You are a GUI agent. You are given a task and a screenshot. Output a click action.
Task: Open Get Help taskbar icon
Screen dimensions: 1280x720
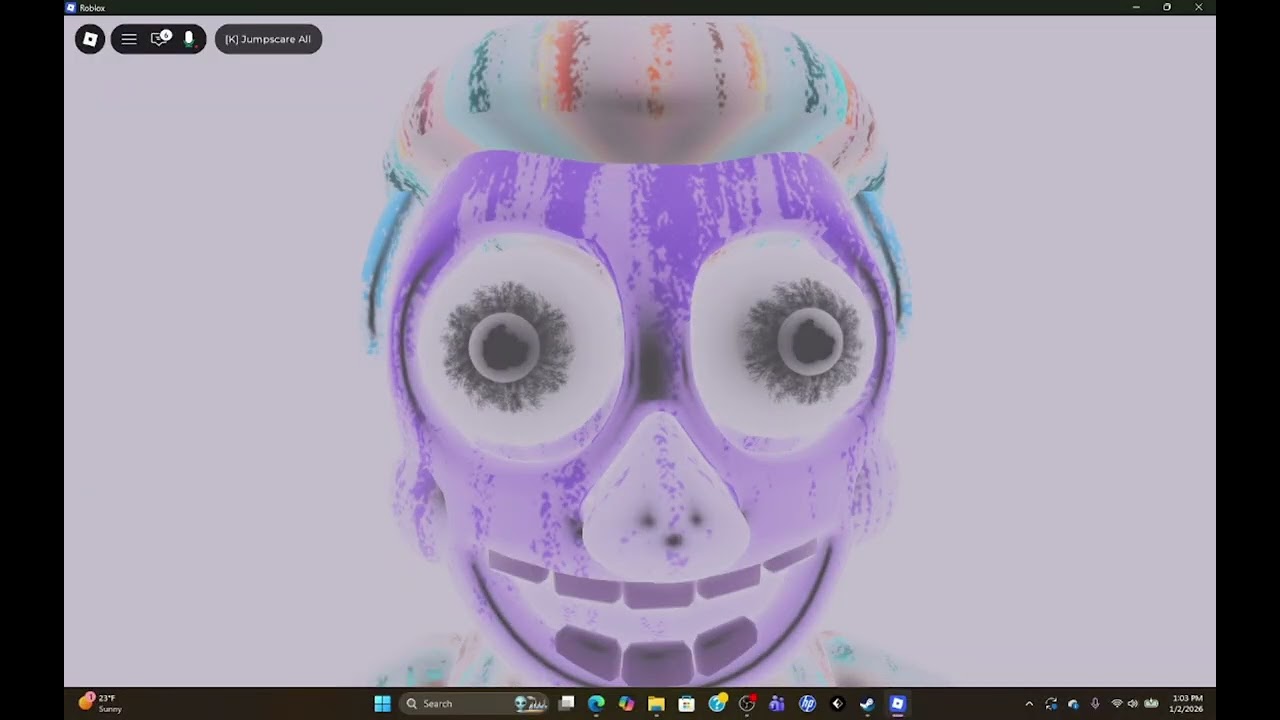click(717, 704)
